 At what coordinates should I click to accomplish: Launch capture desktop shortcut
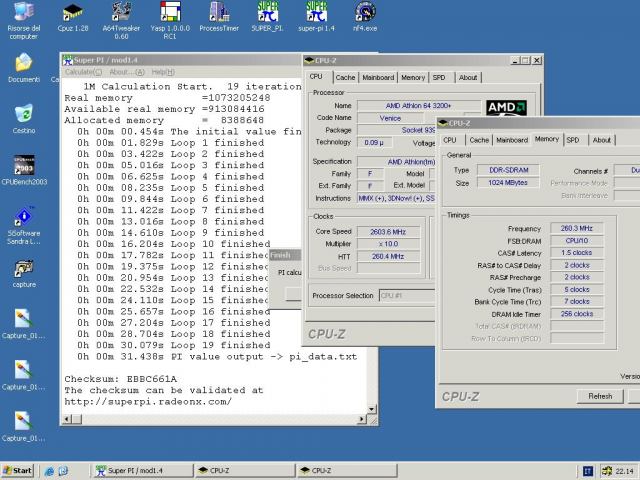tap(24, 273)
